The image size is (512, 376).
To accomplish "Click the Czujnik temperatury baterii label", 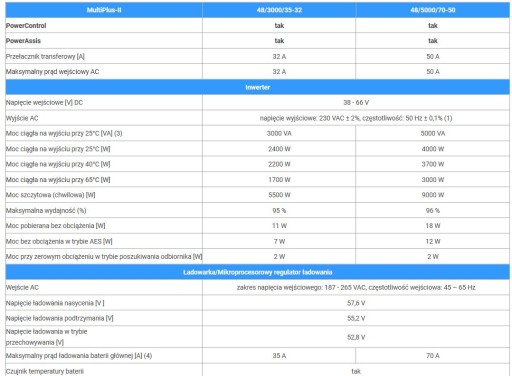I will pos(45,371).
